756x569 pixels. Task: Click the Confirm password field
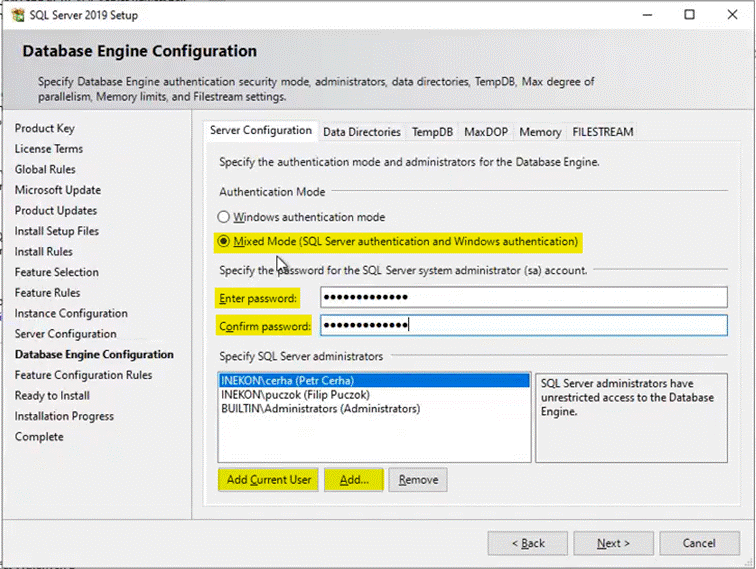524,325
